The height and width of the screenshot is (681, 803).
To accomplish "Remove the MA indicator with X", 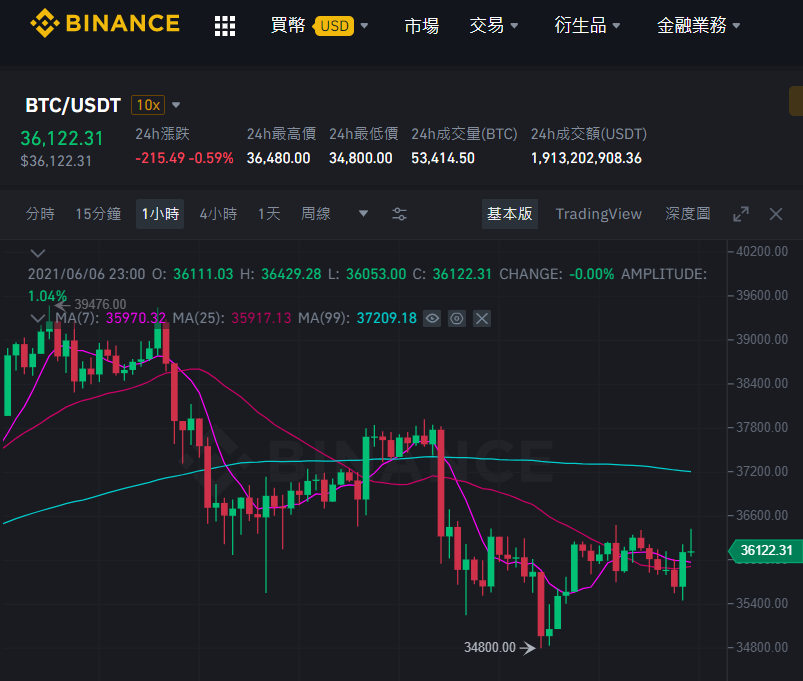I will point(481,318).
